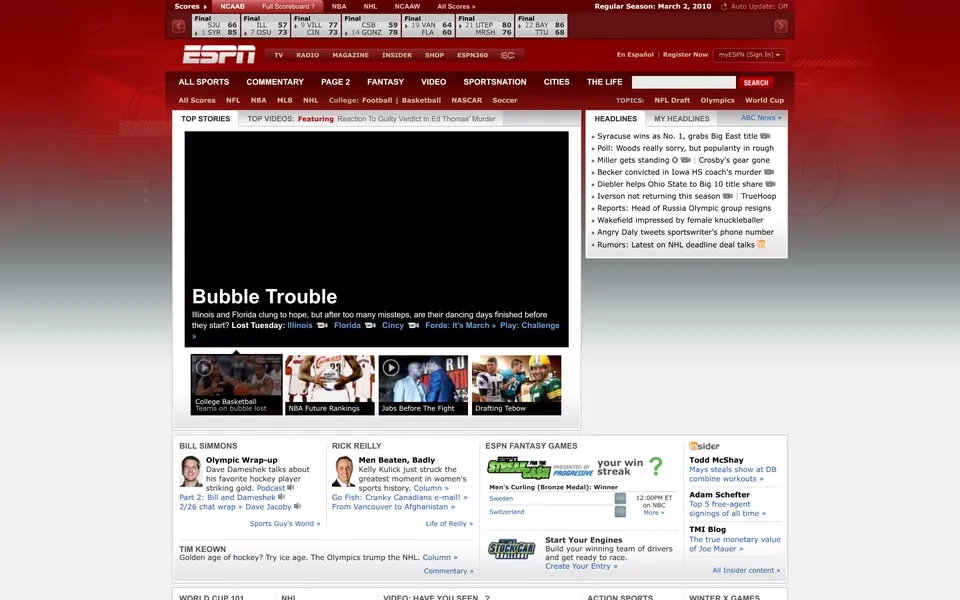Click video camera icon after Illinois link
This screenshot has height=600, width=960.
coord(322,325)
